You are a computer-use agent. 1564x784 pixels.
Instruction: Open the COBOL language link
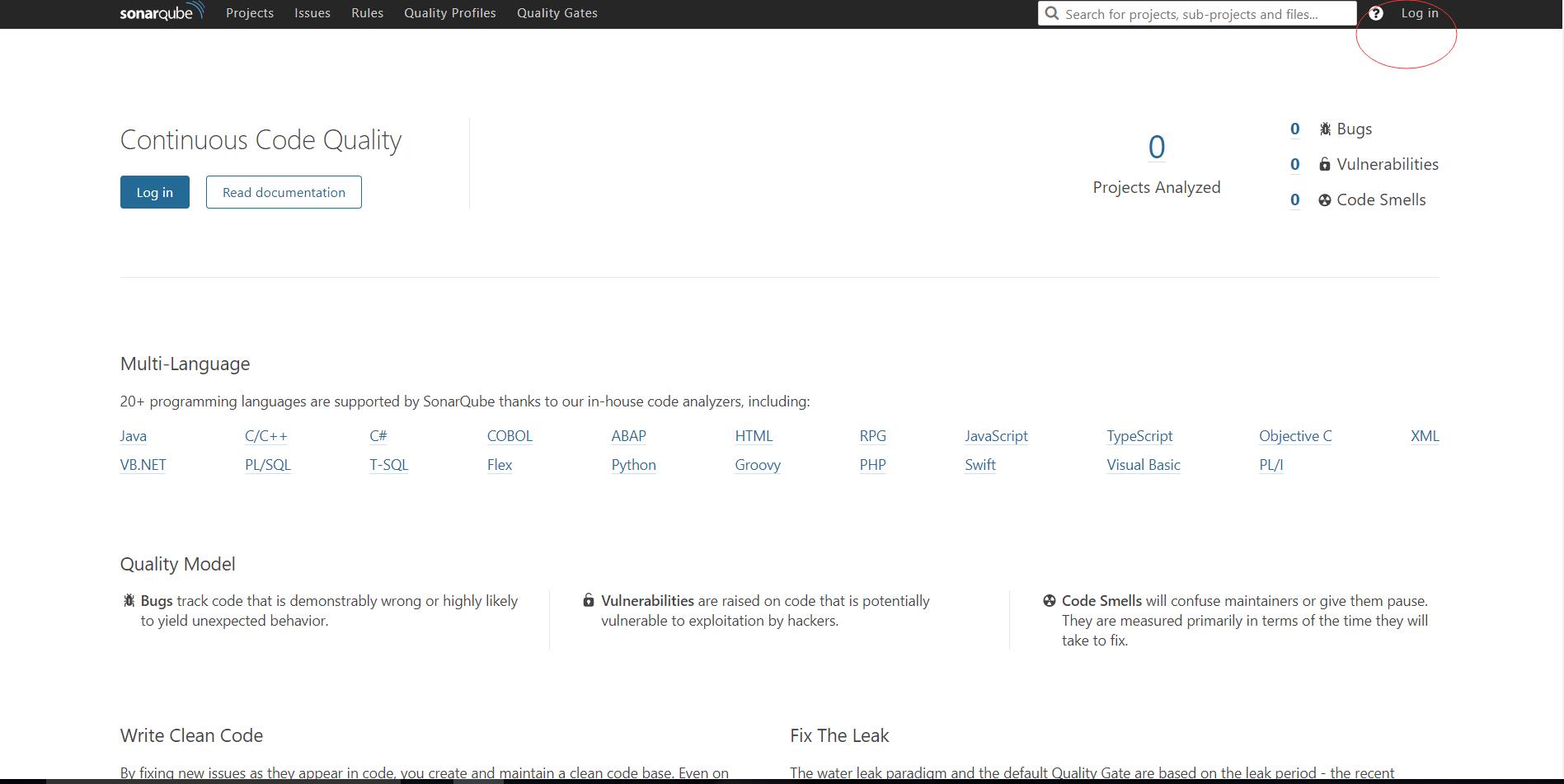point(510,436)
